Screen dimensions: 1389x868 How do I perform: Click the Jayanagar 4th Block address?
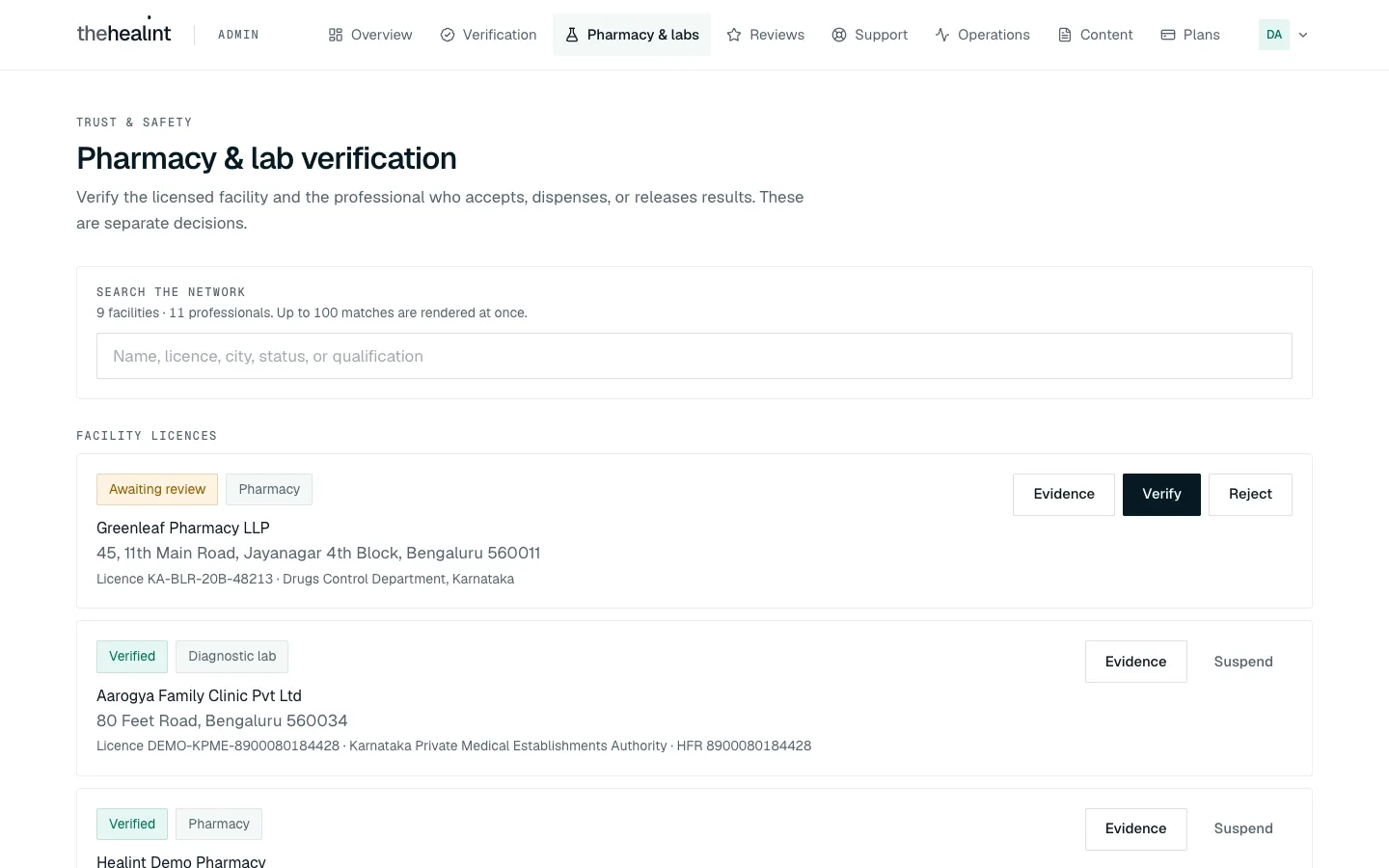pyautogui.click(x=318, y=553)
